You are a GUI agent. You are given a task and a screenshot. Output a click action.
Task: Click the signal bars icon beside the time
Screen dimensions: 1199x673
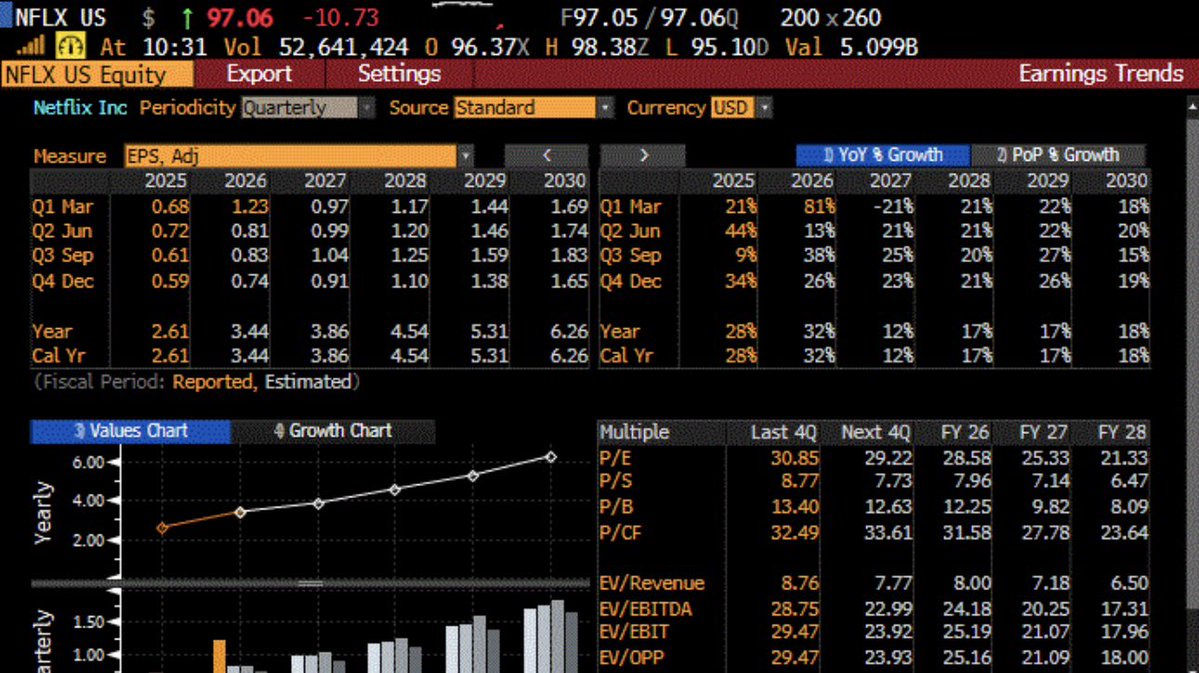(31, 46)
